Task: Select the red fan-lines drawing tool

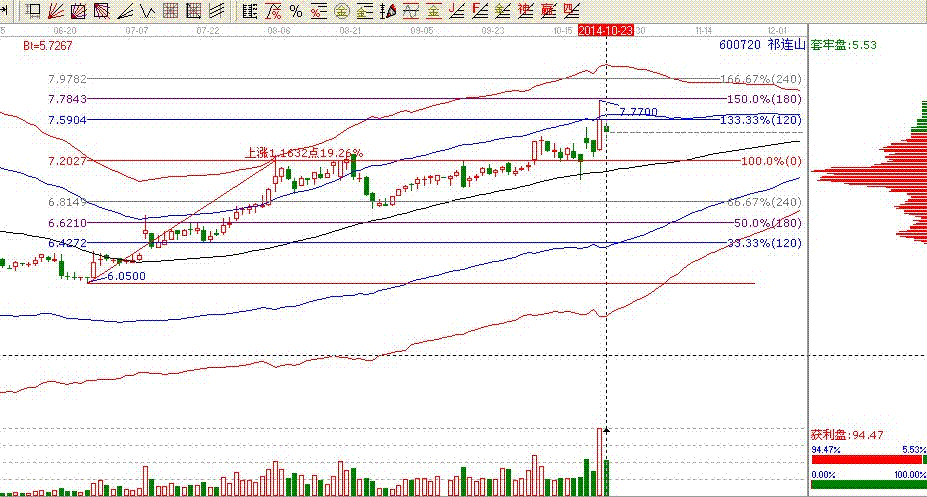Action: (x=57, y=11)
